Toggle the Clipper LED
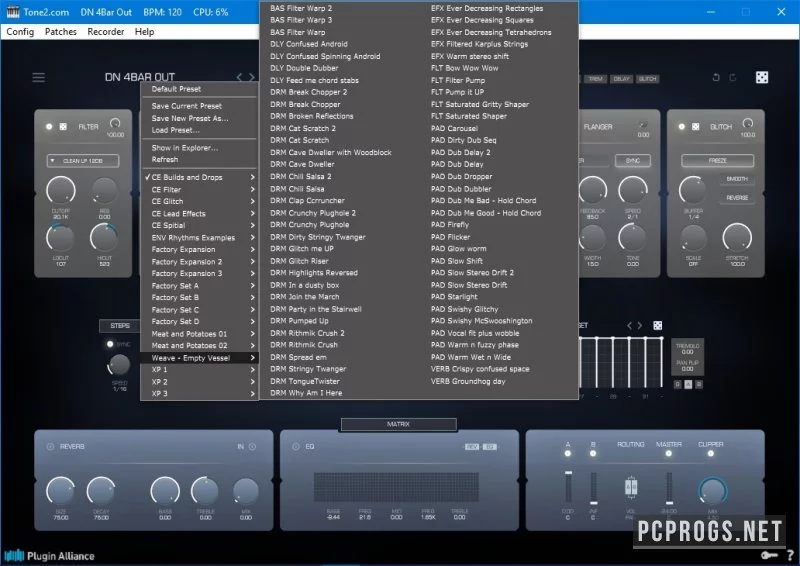The image size is (800, 566). [711, 453]
